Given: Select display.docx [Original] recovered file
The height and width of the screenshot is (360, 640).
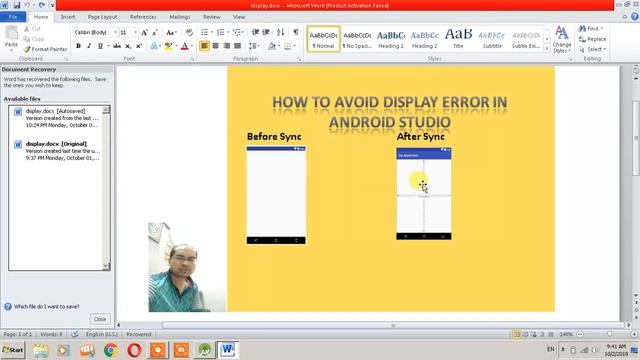Looking at the screenshot, I should (56, 151).
